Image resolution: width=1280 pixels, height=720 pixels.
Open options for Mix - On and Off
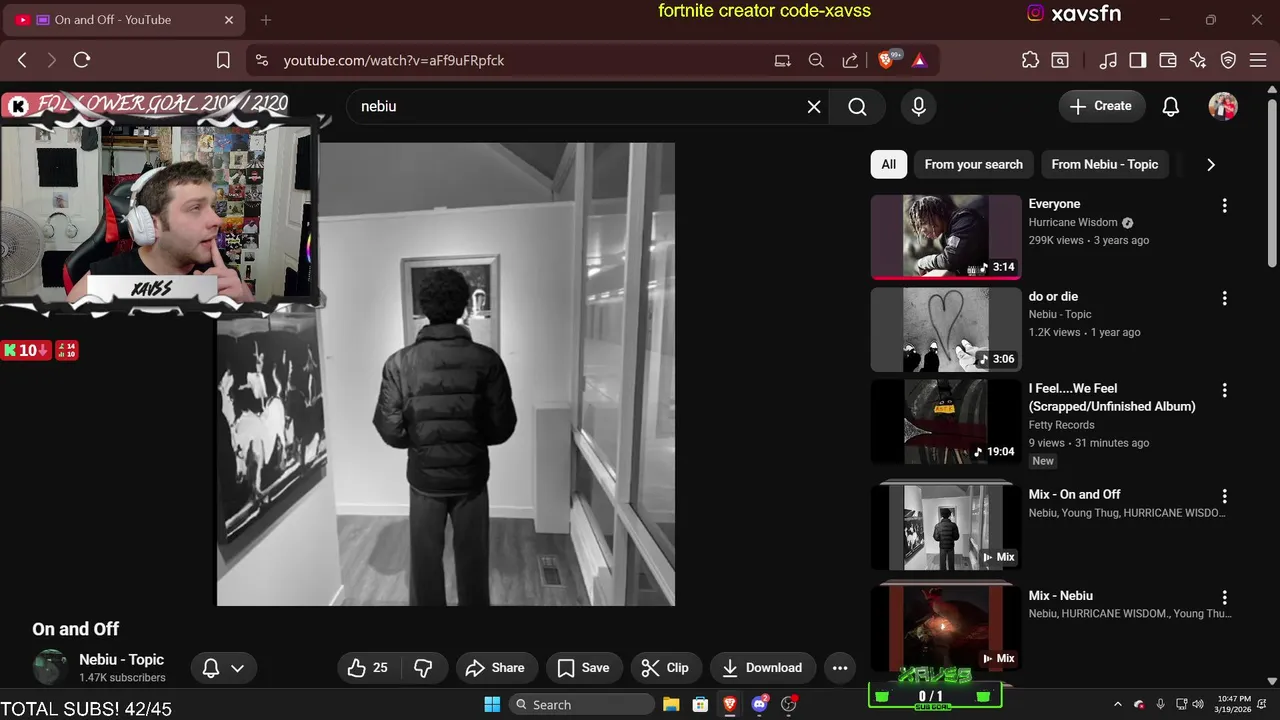tap(1224, 496)
